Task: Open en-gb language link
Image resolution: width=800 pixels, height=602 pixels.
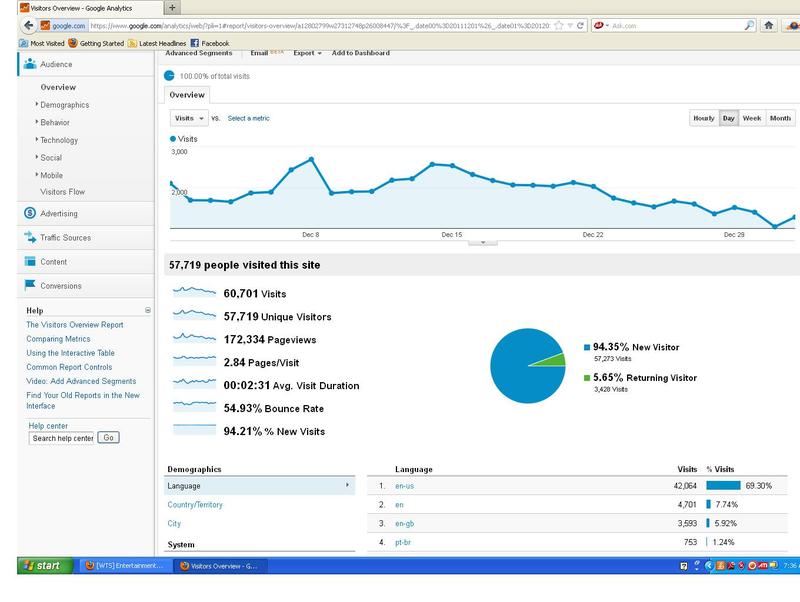Action: tap(405, 523)
